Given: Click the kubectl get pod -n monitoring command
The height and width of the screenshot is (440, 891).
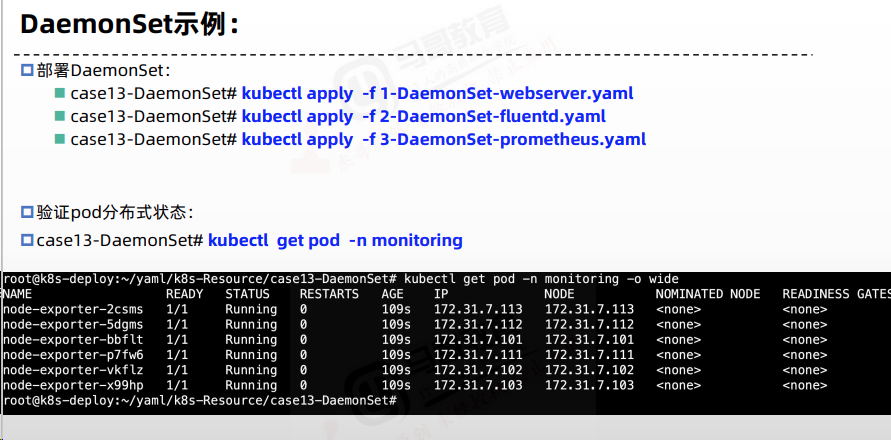Looking at the screenshot, I should 335,240.
